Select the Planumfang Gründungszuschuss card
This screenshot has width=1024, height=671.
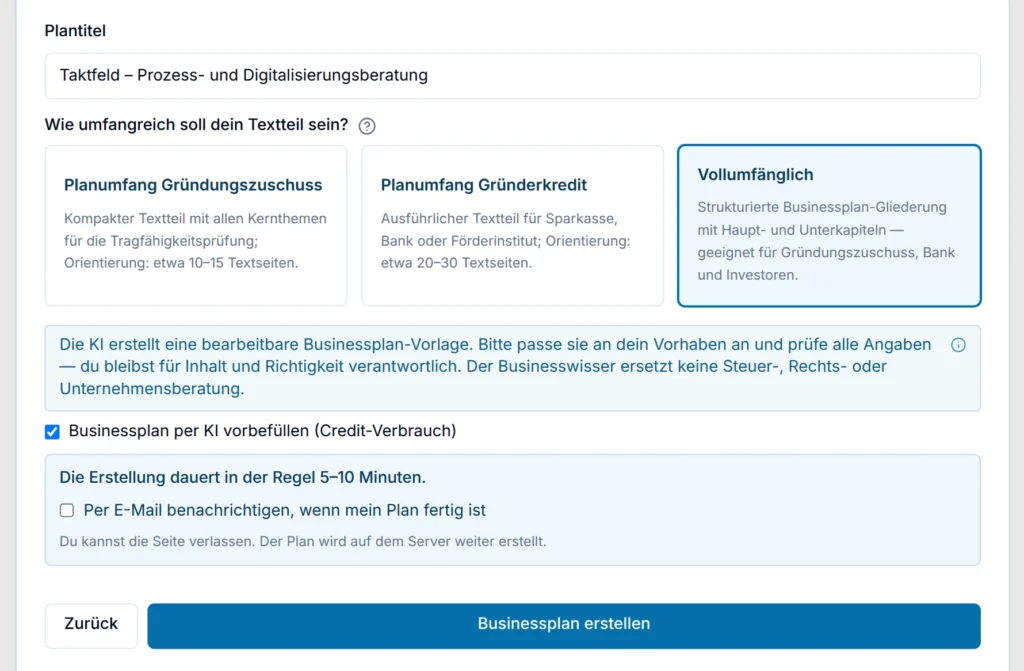pyautogui.click(x=196, y=225)
